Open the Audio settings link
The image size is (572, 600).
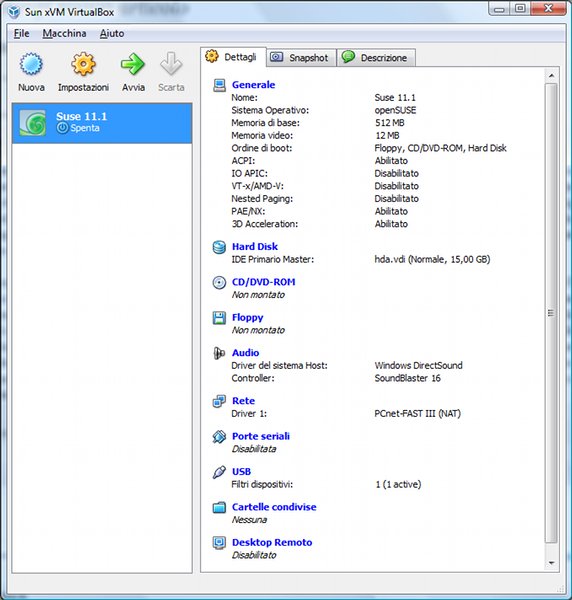(x=245, y=353)
